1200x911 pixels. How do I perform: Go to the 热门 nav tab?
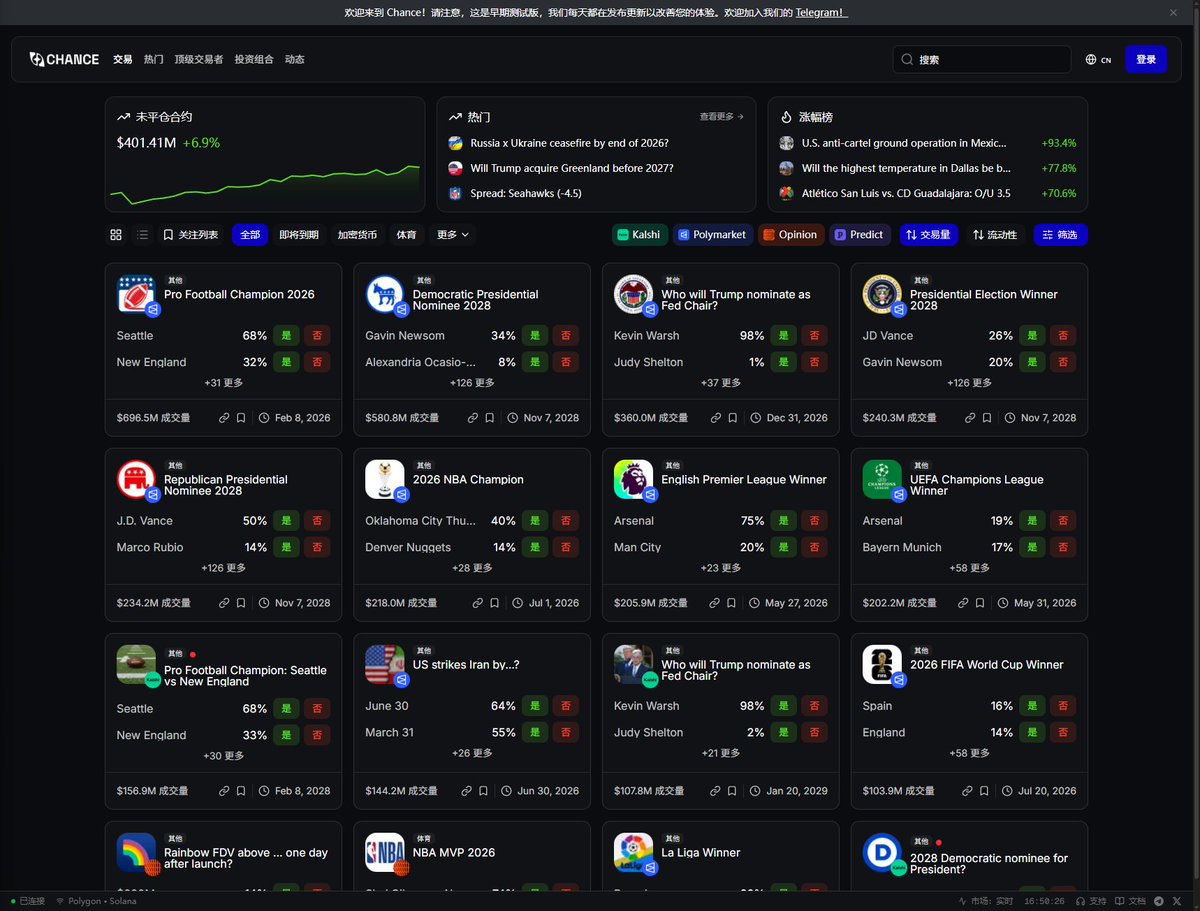(153, 60)
